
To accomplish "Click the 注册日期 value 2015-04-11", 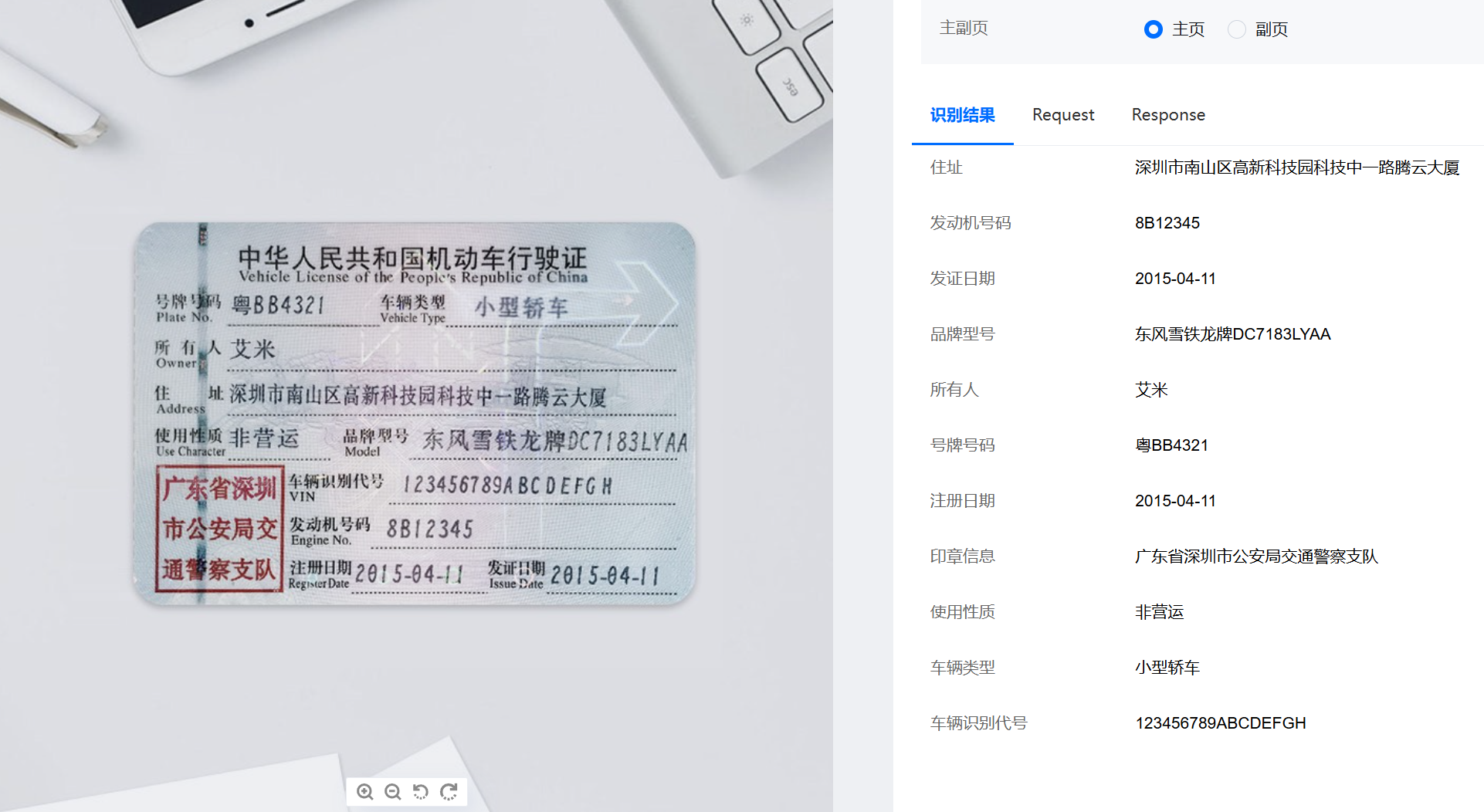I will 1175,501.
